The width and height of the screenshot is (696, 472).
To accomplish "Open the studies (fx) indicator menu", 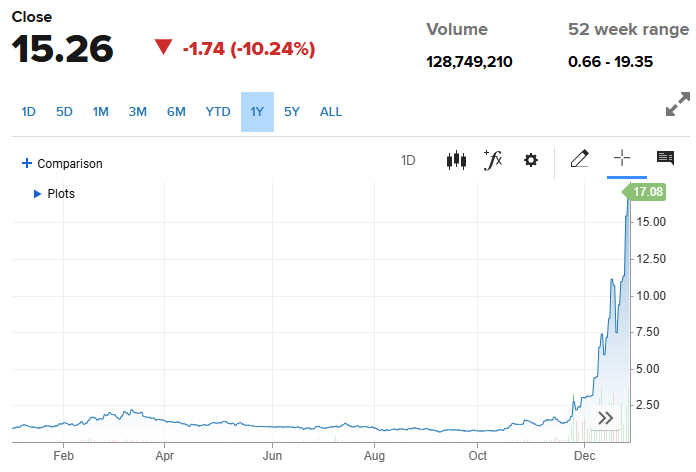I will (x=492, y=160).
